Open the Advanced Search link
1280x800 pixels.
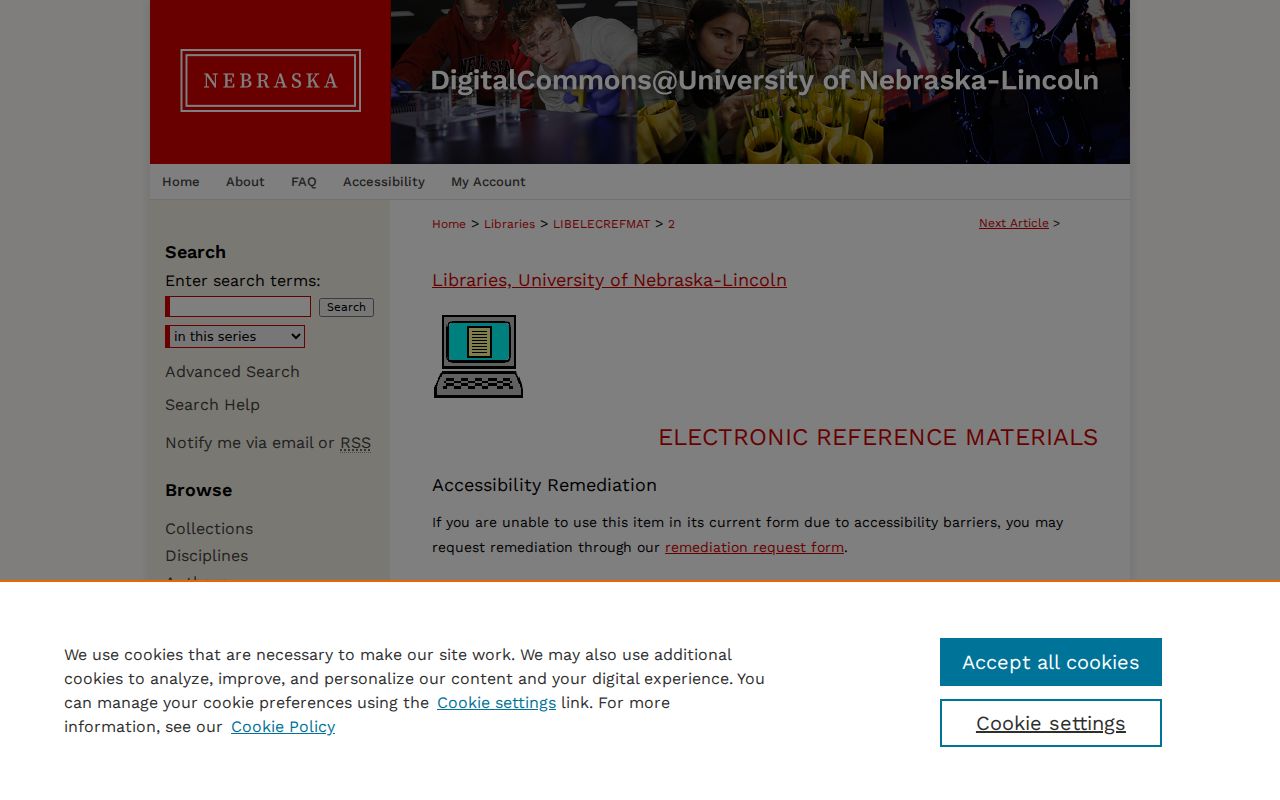pyautogui.click(x=232, y=372)
